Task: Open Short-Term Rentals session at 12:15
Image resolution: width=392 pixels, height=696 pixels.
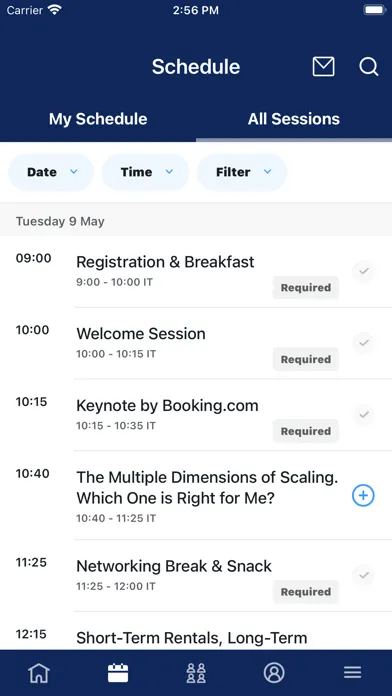Action: click(x=192, y=638)
